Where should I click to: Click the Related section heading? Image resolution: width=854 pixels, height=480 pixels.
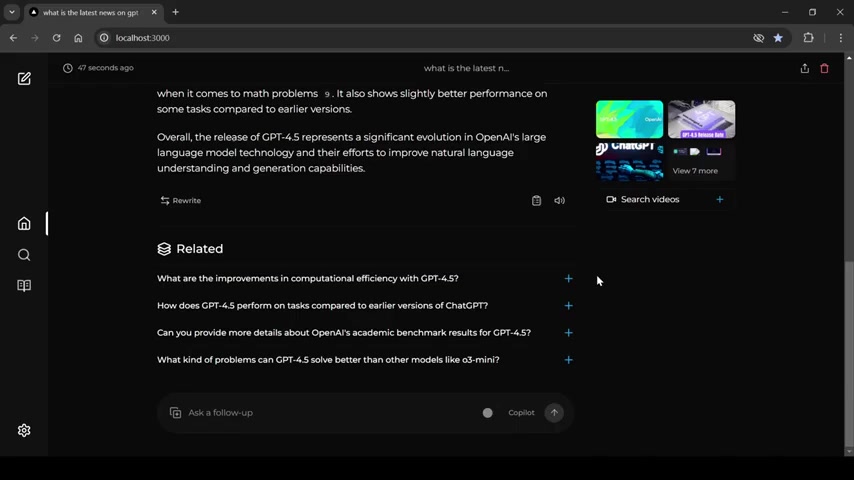pos(199,249)
